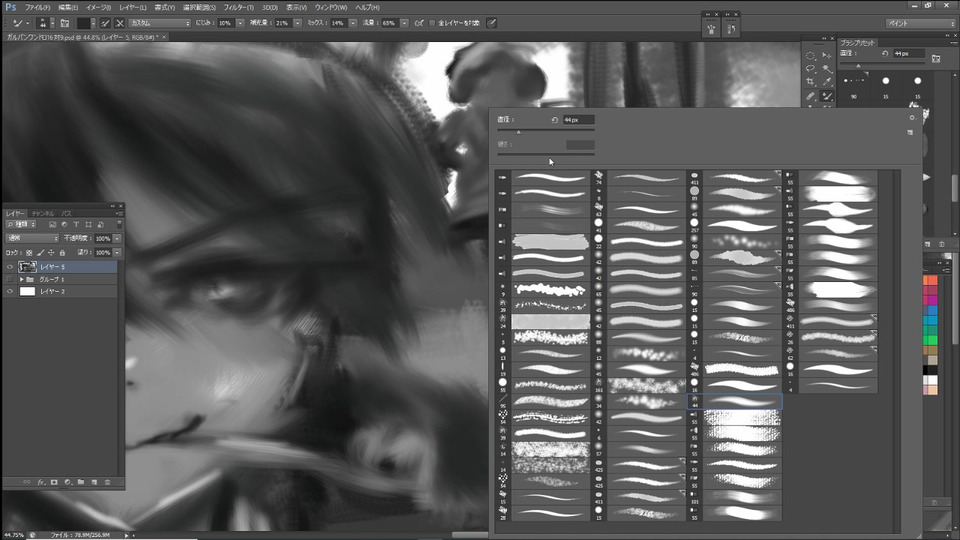The height and width of the screenshot is (540, 960).
Task: Hide レイヤー 5 with its eye icon
Action: [10, 267]
